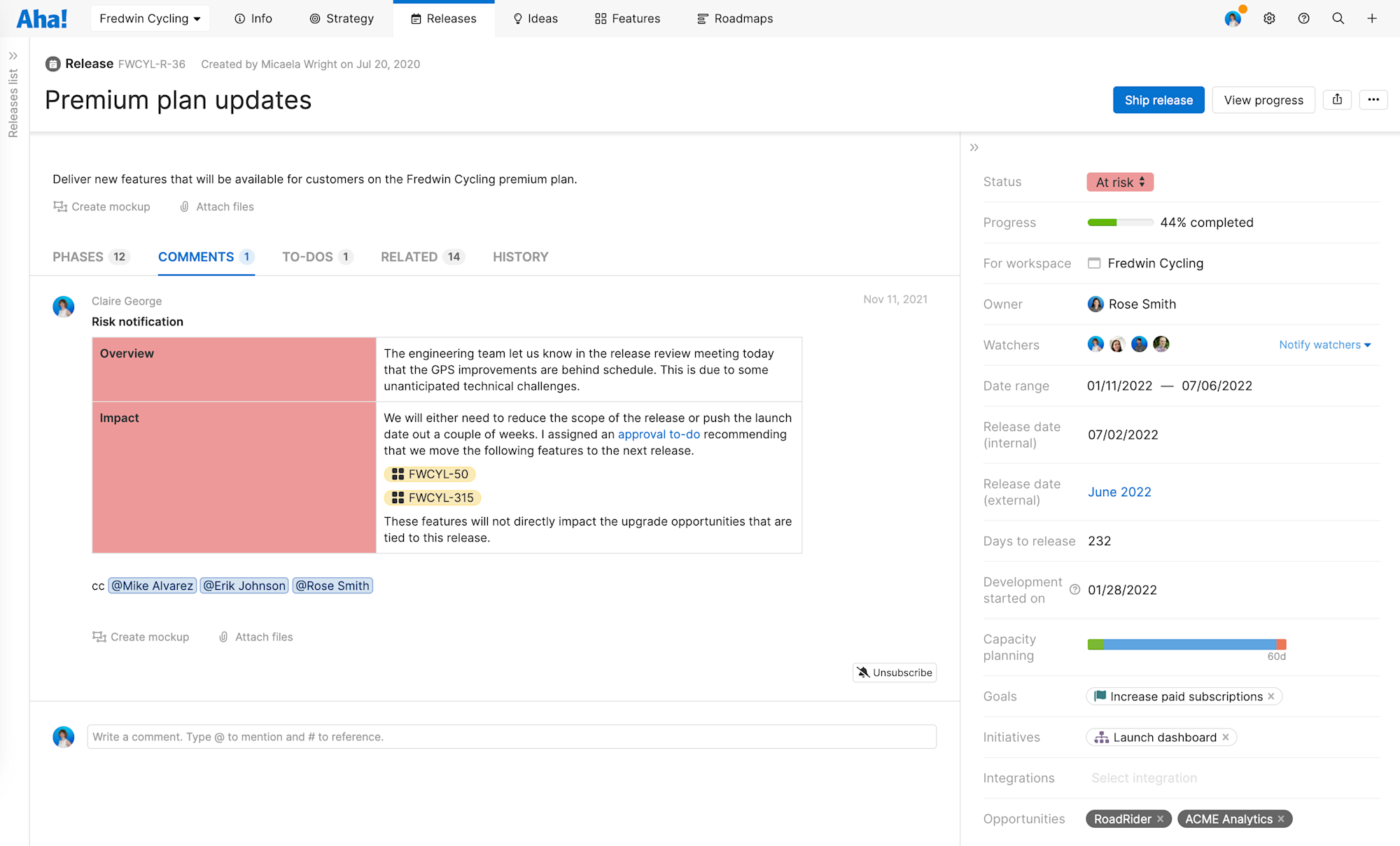Change the At risk status dropdown
Image resolution: width=1400 pixels, height=846 pixels.
tap(1120, 182)
